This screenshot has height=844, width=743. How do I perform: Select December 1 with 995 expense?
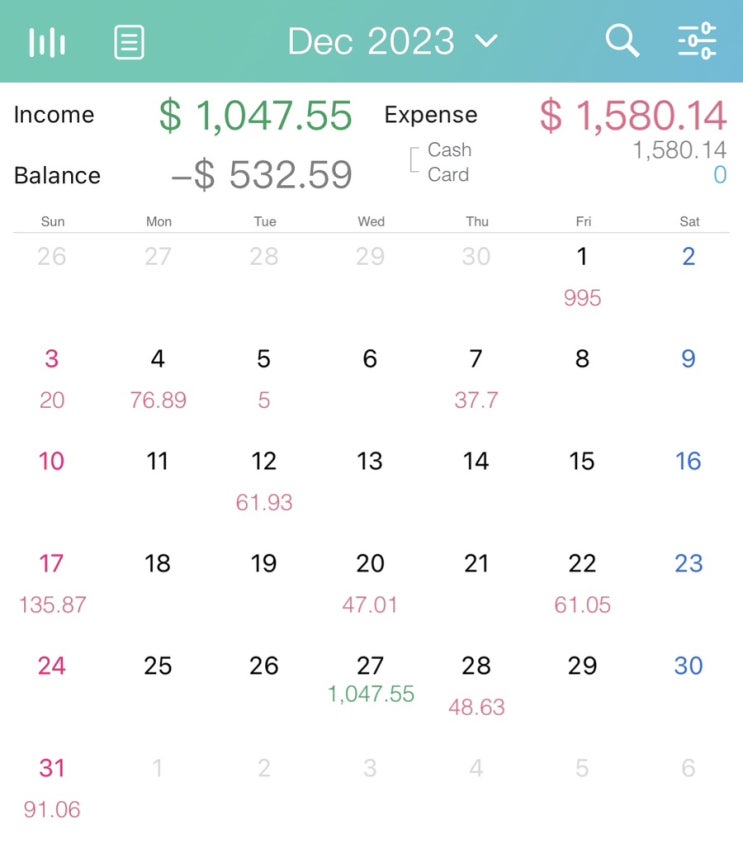click(582, 275)
